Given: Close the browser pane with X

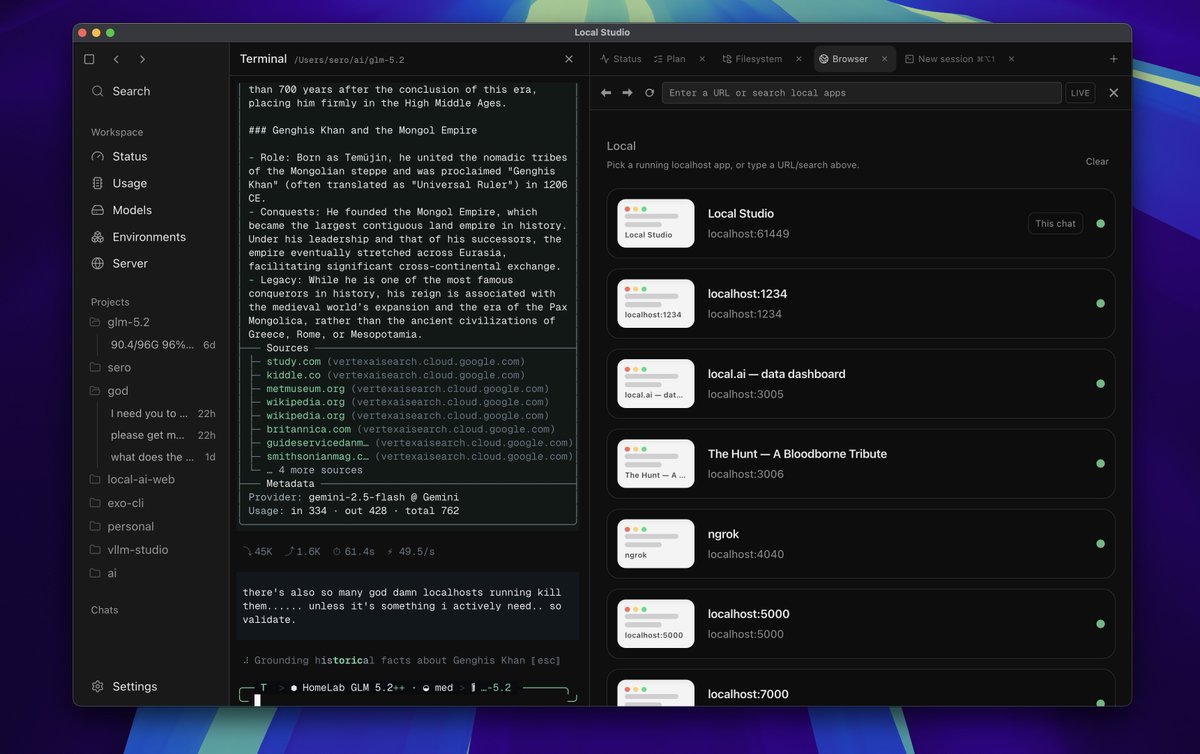Looking at the screenshot, I should click(1113, 93).
